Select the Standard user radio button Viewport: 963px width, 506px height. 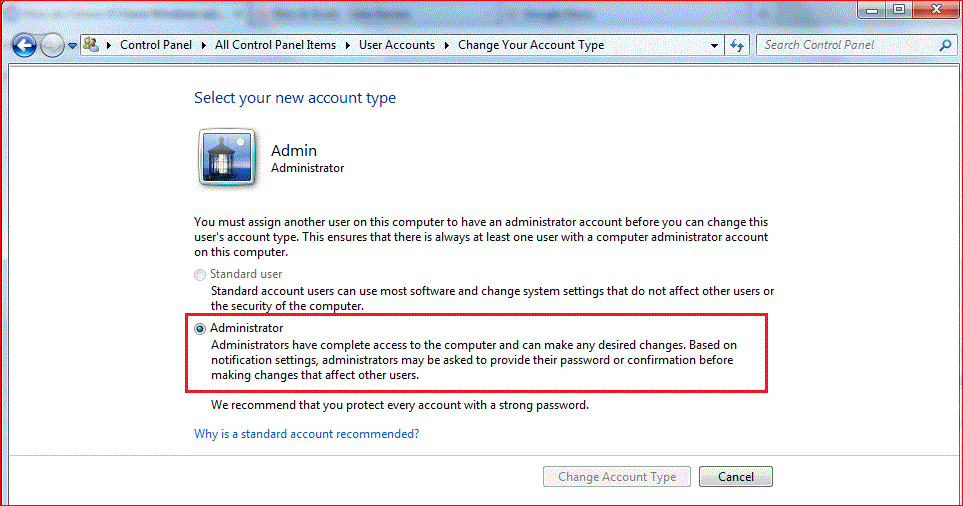click(200, 274)
